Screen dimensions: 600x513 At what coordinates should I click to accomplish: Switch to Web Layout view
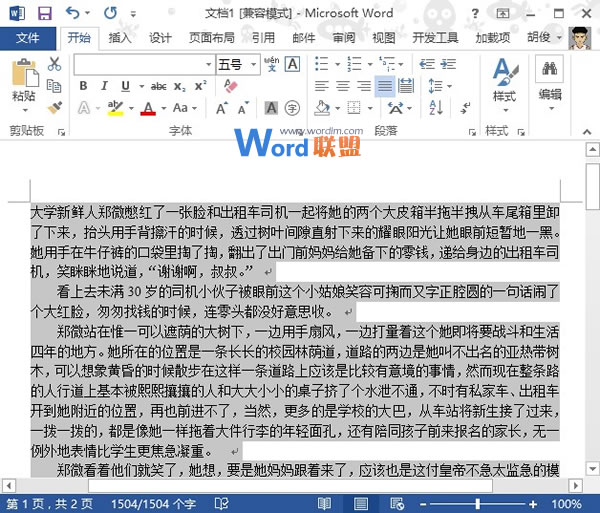pos(397,503)
